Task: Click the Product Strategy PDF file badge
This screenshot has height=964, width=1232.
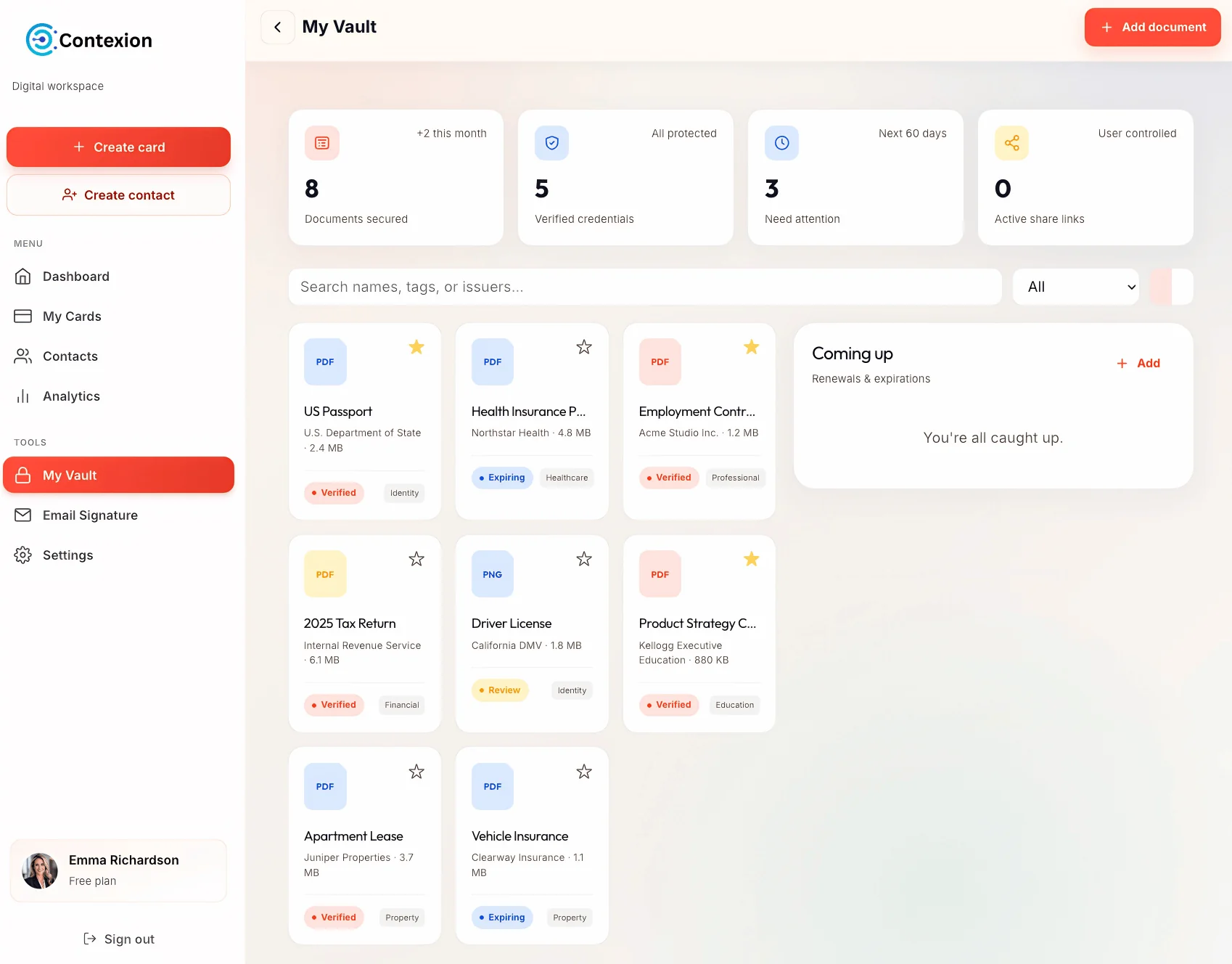Action: pyautogui.click(x=660, y=574)
